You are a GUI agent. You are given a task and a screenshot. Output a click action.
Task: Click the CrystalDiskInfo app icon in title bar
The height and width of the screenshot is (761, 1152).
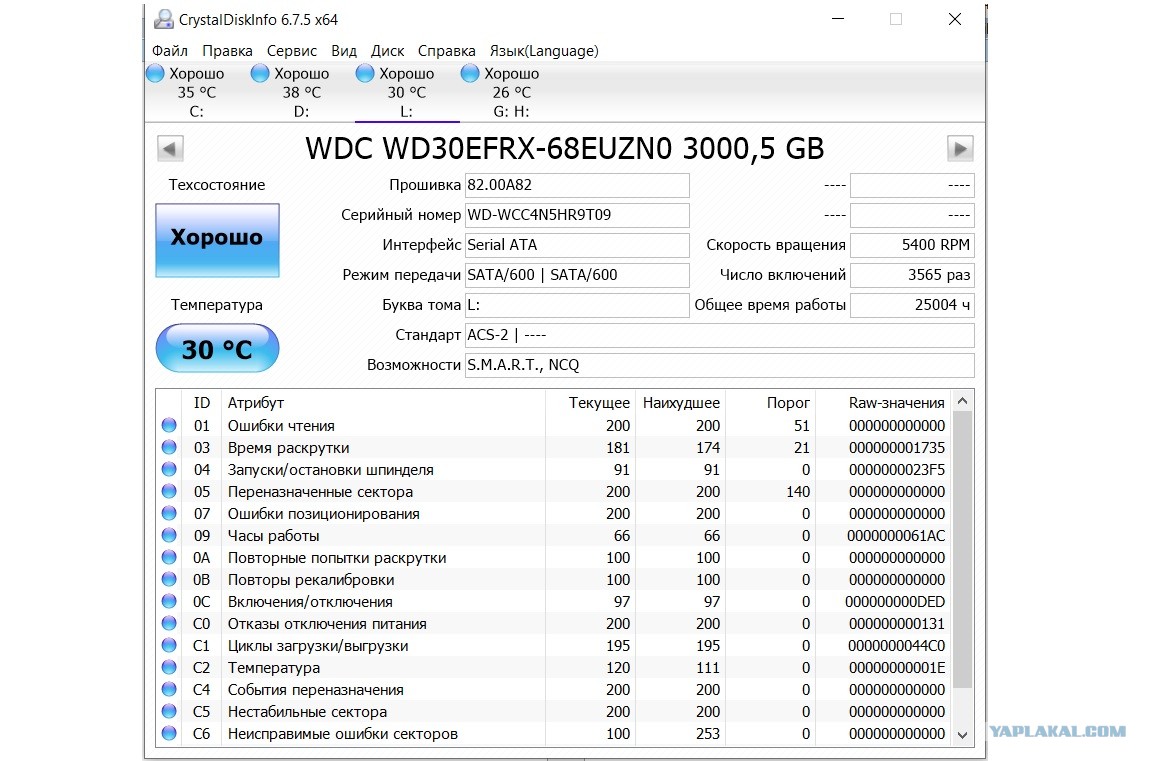[163, 19]
